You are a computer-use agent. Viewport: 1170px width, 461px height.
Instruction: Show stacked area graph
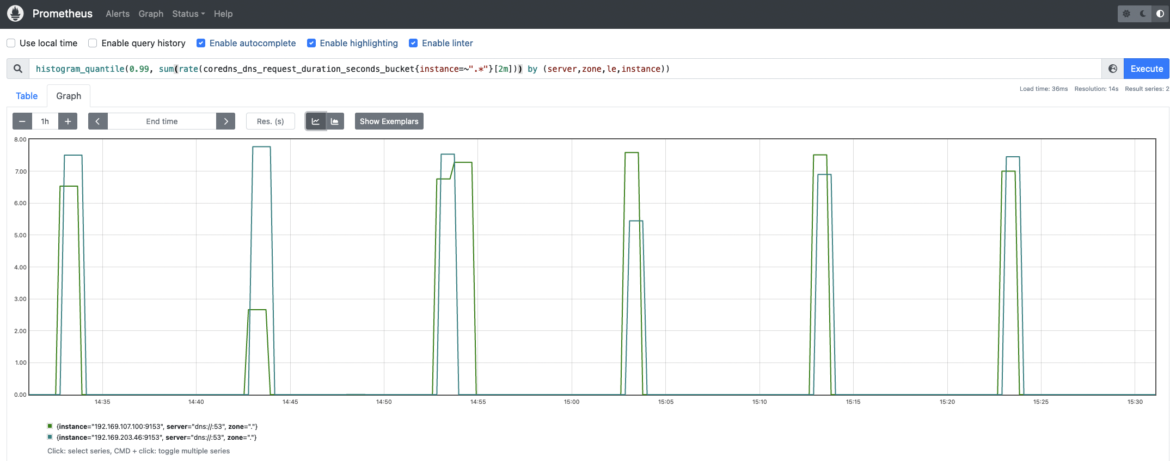(335, 121)
